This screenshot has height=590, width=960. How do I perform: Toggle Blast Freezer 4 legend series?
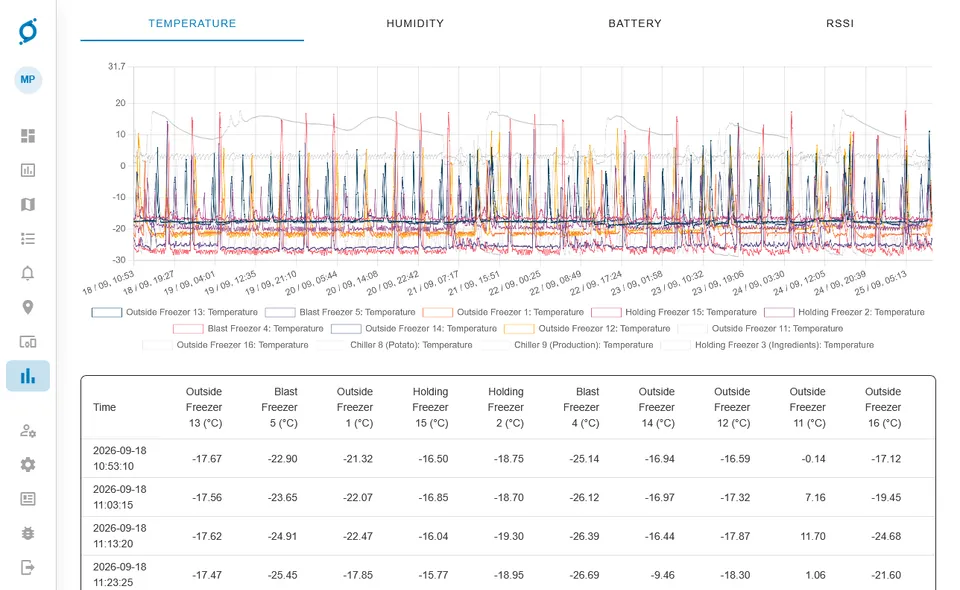click(x=248, y=329)
